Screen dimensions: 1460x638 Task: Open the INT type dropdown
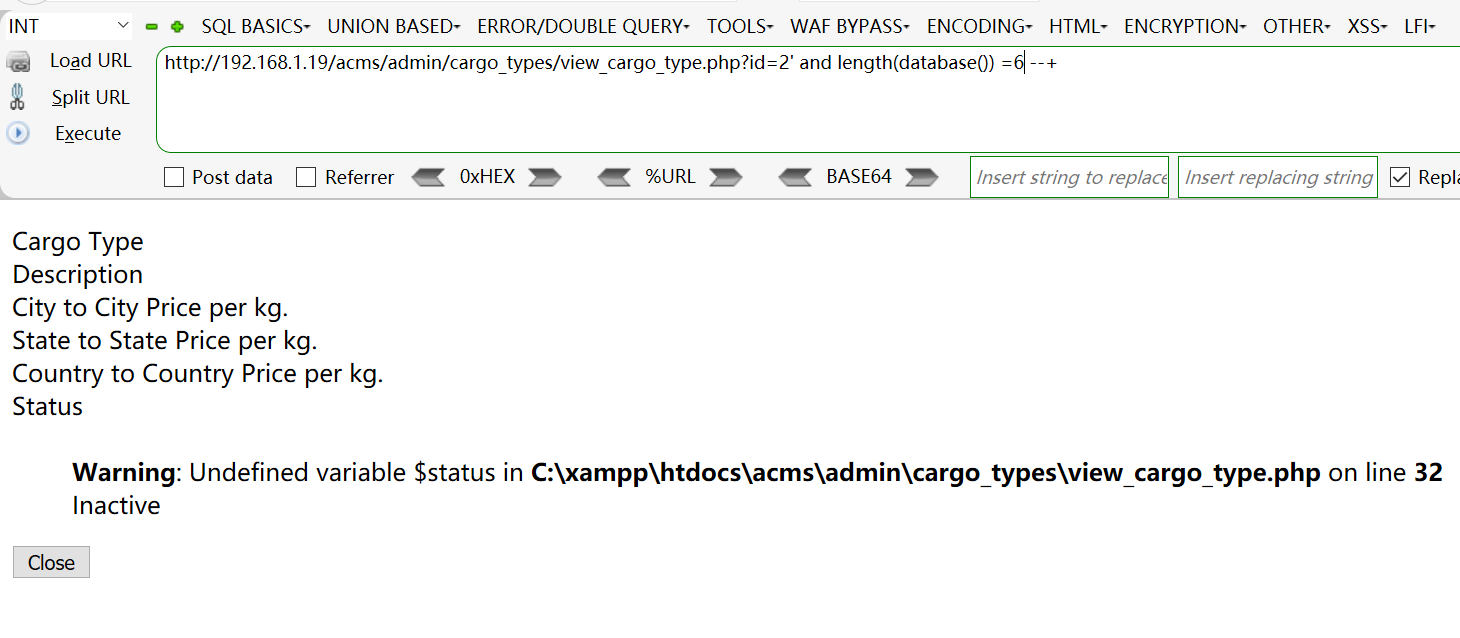[68, 26]
